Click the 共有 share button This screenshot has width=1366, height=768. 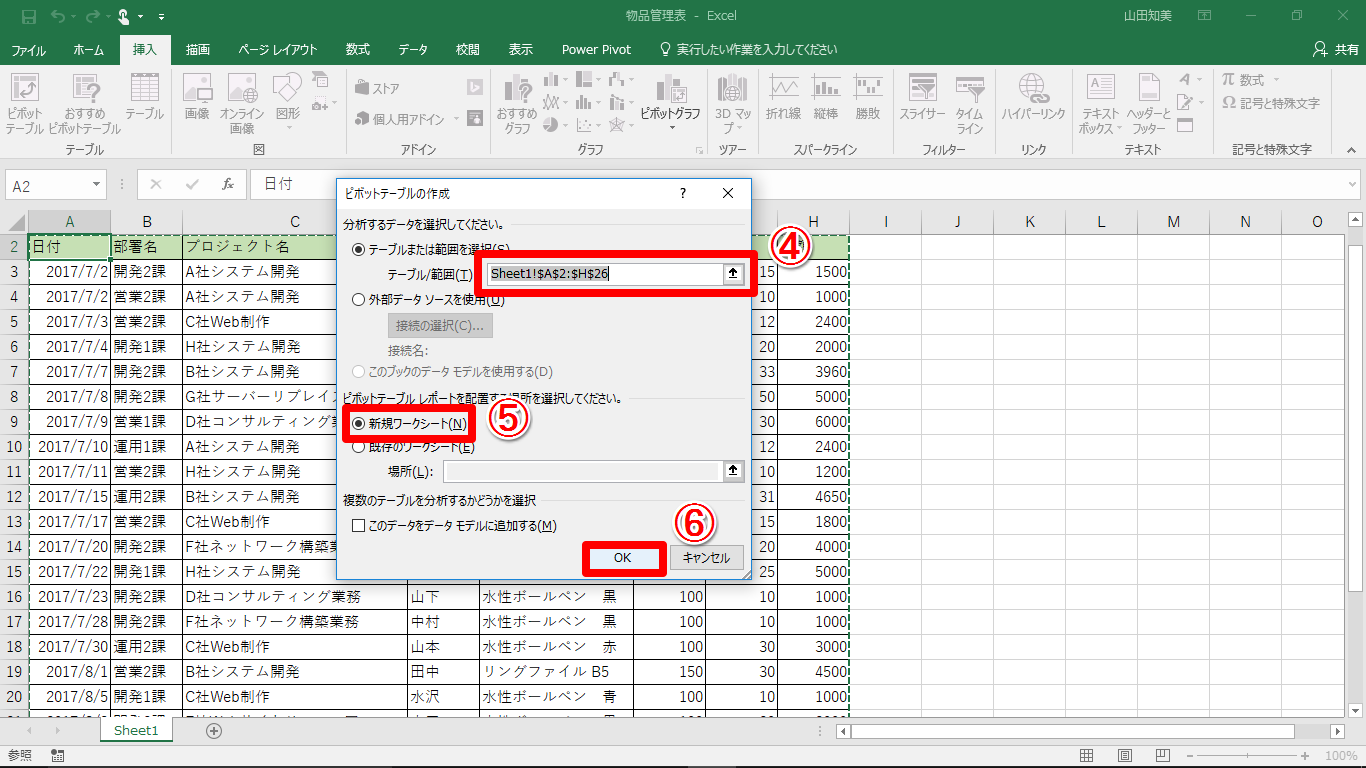[1336, 50]
